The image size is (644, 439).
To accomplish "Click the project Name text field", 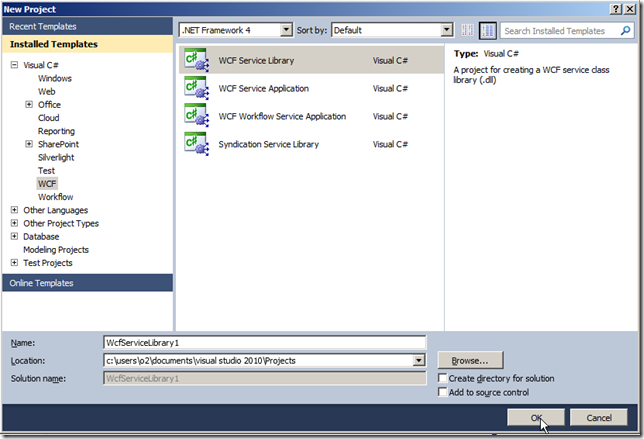I will coord(265,342).
